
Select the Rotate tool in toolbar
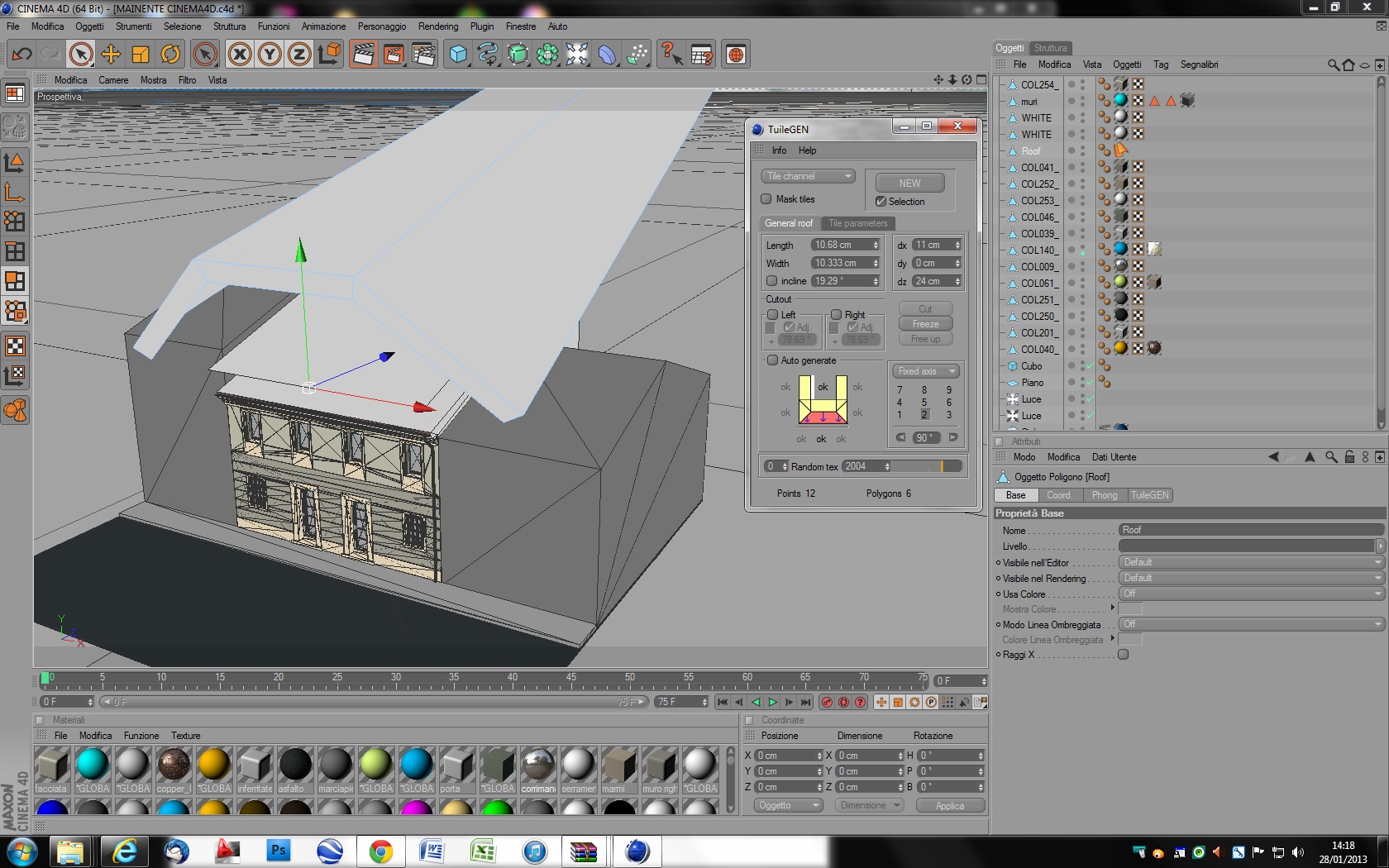coord(170,55)
